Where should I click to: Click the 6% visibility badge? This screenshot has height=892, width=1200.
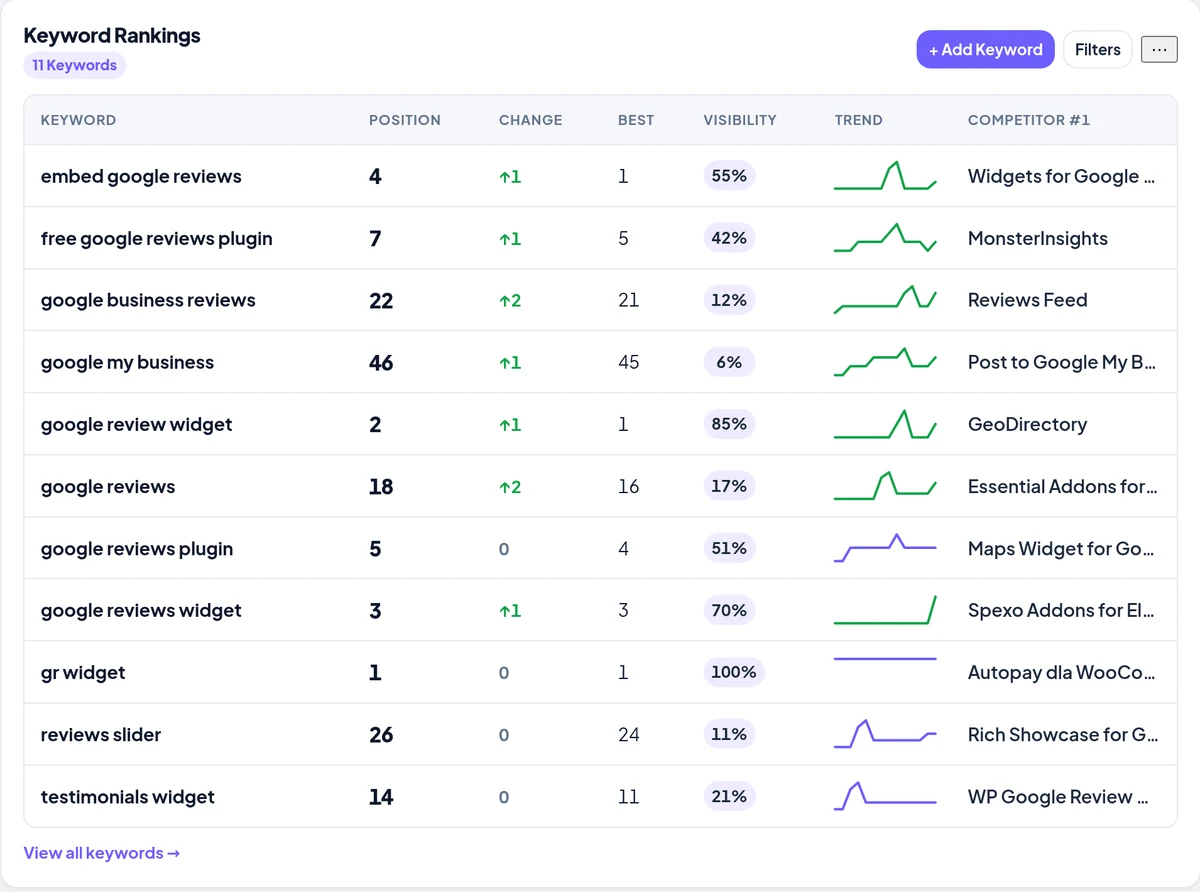(729, 362)
